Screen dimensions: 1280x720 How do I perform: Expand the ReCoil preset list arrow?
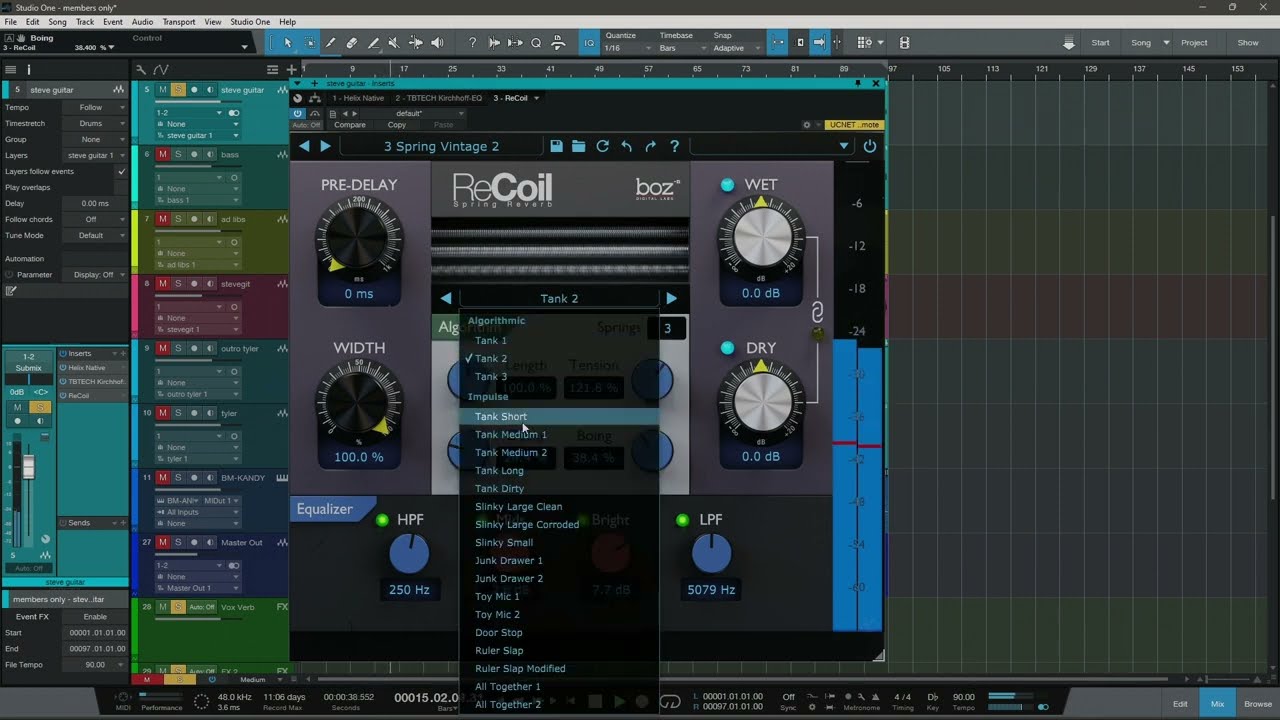coord(844,146)
